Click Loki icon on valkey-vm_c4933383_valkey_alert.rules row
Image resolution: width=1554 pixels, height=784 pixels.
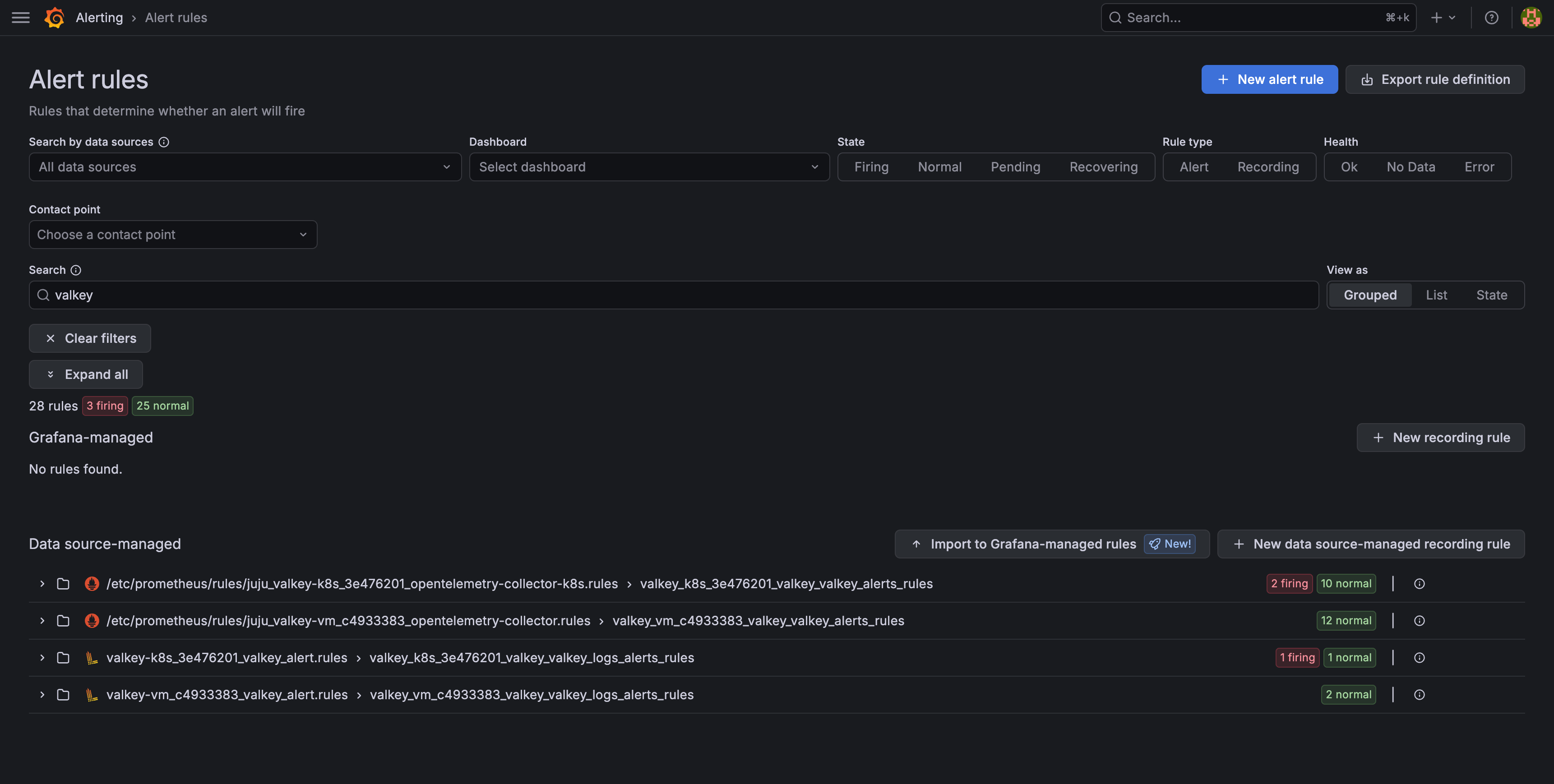click(x=92, y=695)
